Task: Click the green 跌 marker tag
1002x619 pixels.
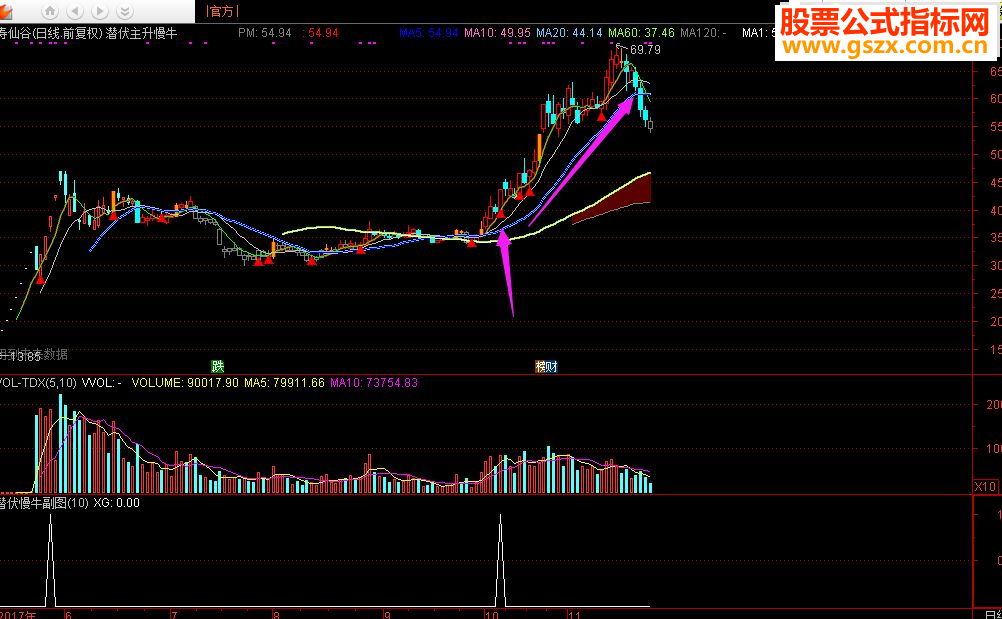Action: (x=219, y=367)
